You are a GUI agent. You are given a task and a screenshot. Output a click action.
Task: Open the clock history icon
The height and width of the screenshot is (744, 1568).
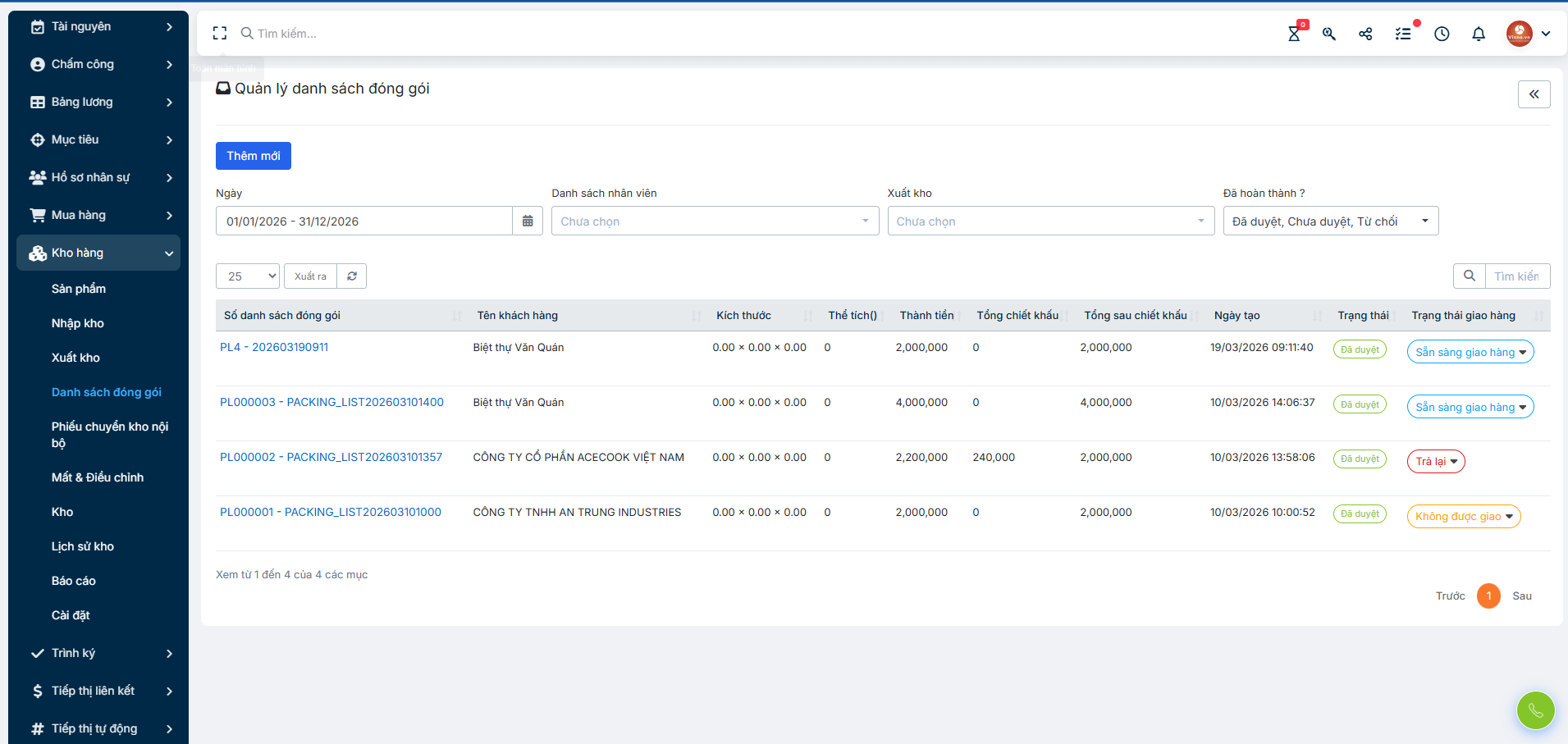tap(1442, 34)
